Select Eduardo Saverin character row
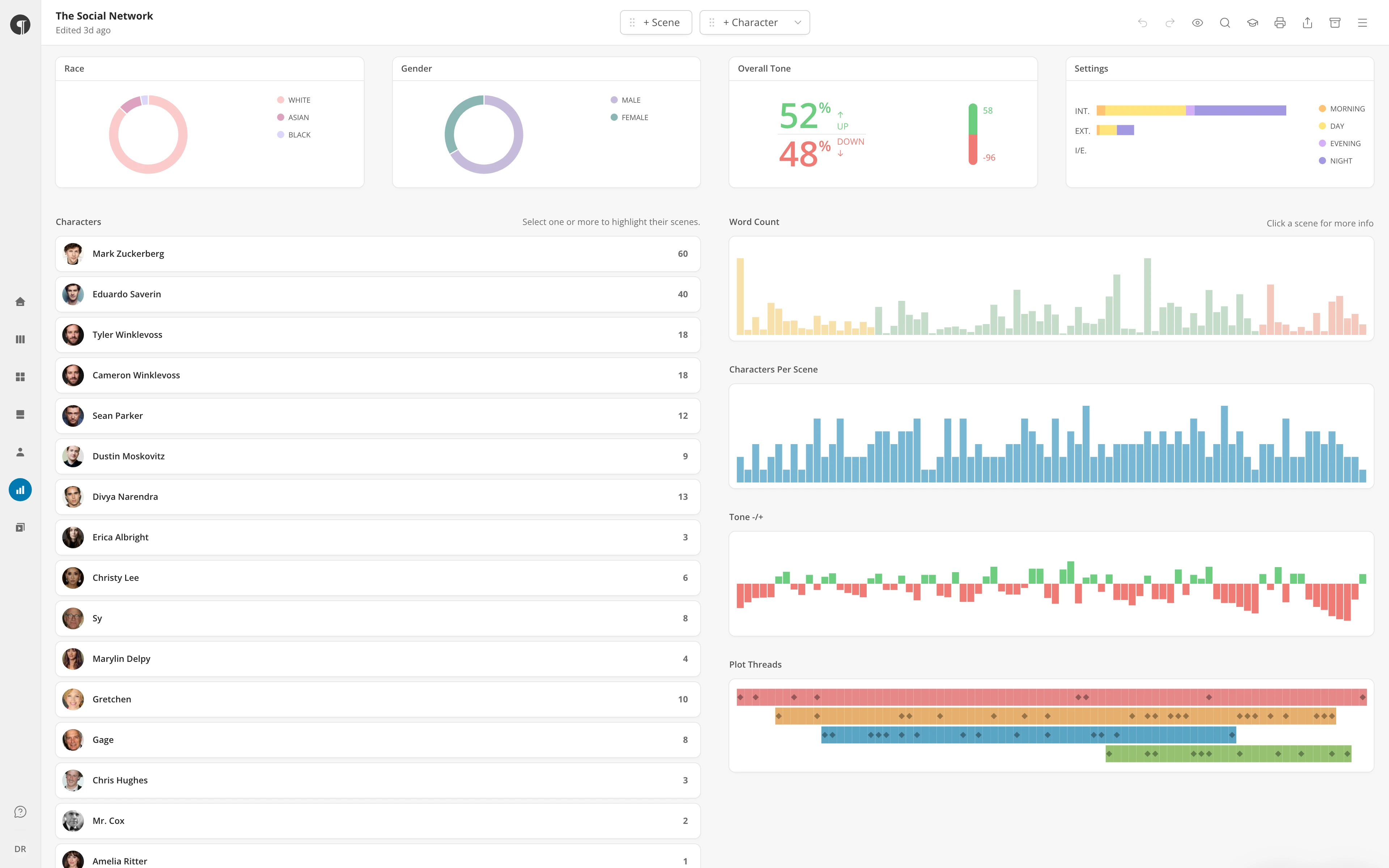Viewport: 1389px width, 868px height. click(378, 294)
